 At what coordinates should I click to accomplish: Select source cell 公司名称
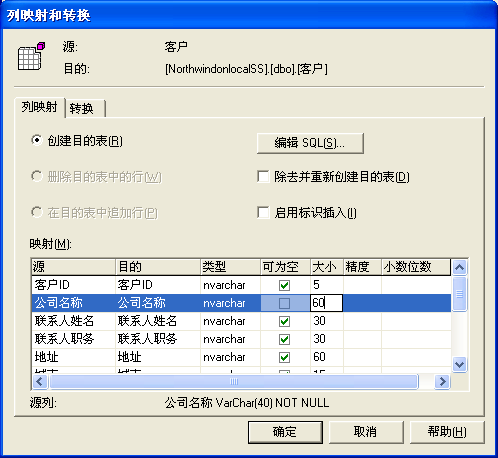point(74,303)
